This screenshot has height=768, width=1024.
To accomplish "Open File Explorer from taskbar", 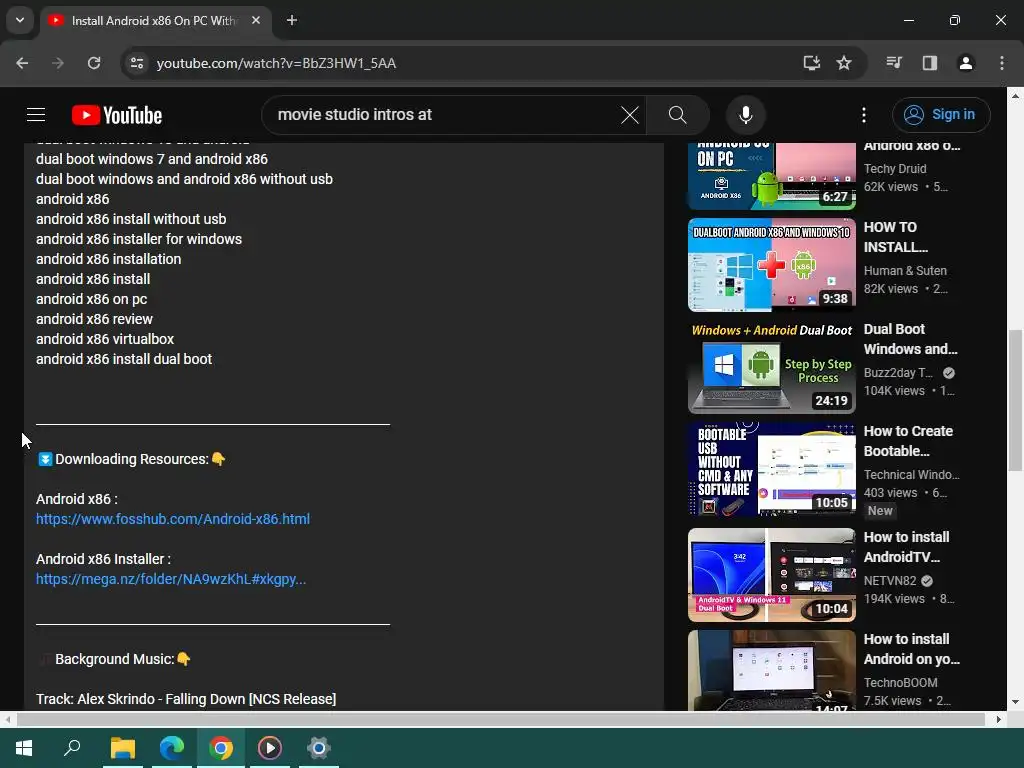I will (123, 748).
